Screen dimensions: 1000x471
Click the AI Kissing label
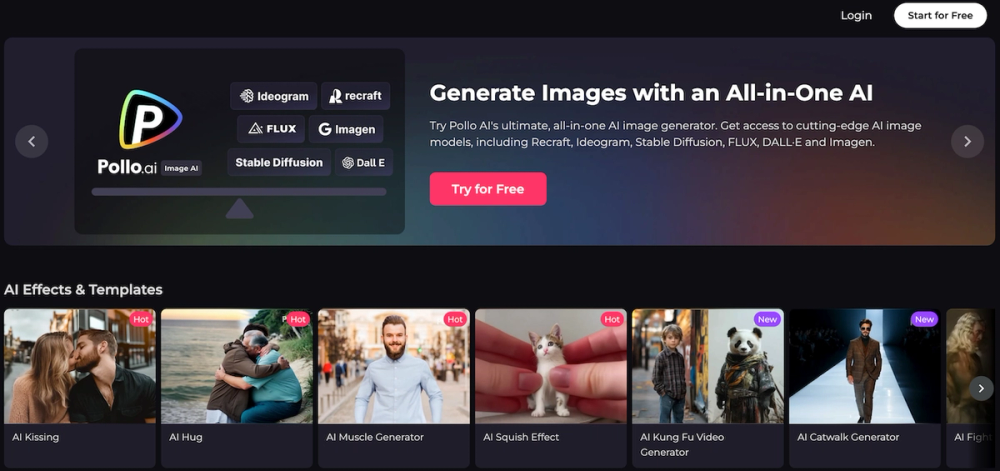pos(36,437)
